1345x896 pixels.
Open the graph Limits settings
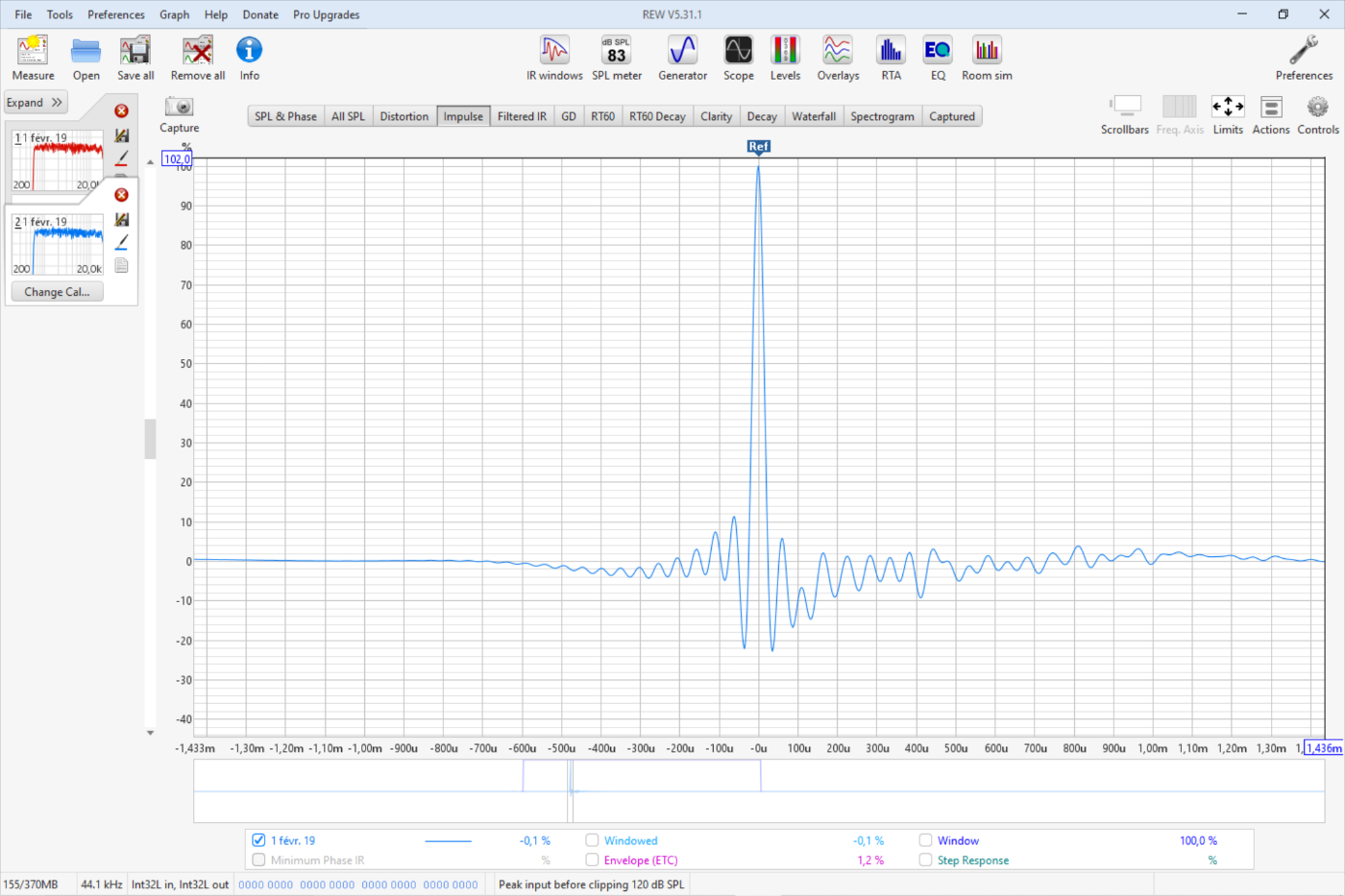pyautogui.click(x=1227, y=114)
